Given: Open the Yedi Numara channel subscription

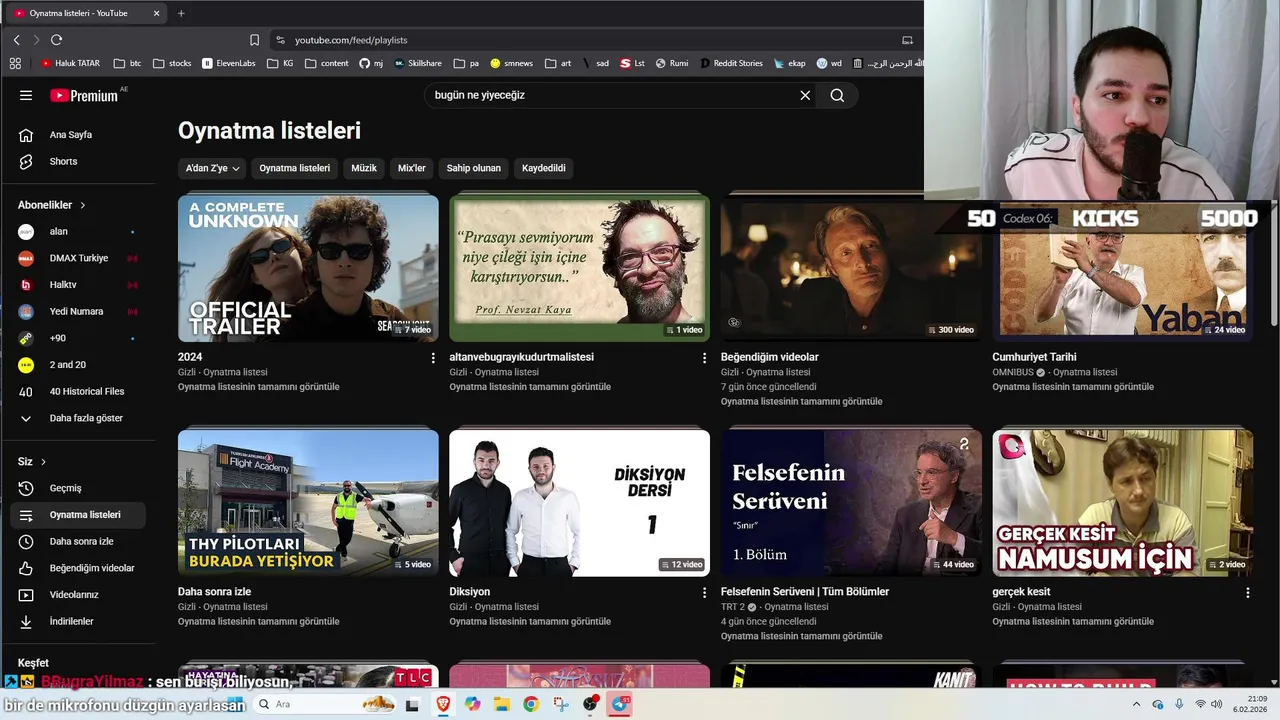Looking at the screenshot, I should [x=78, y=311].
